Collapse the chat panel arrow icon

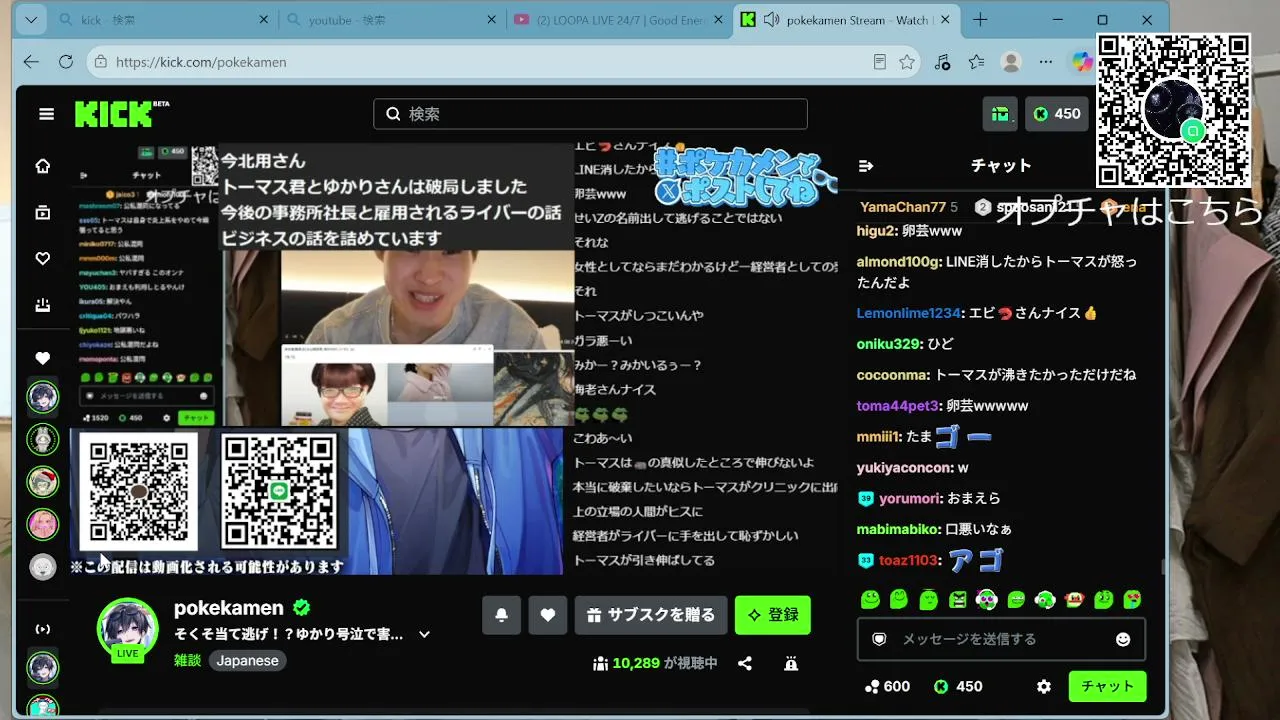[866, 166]
